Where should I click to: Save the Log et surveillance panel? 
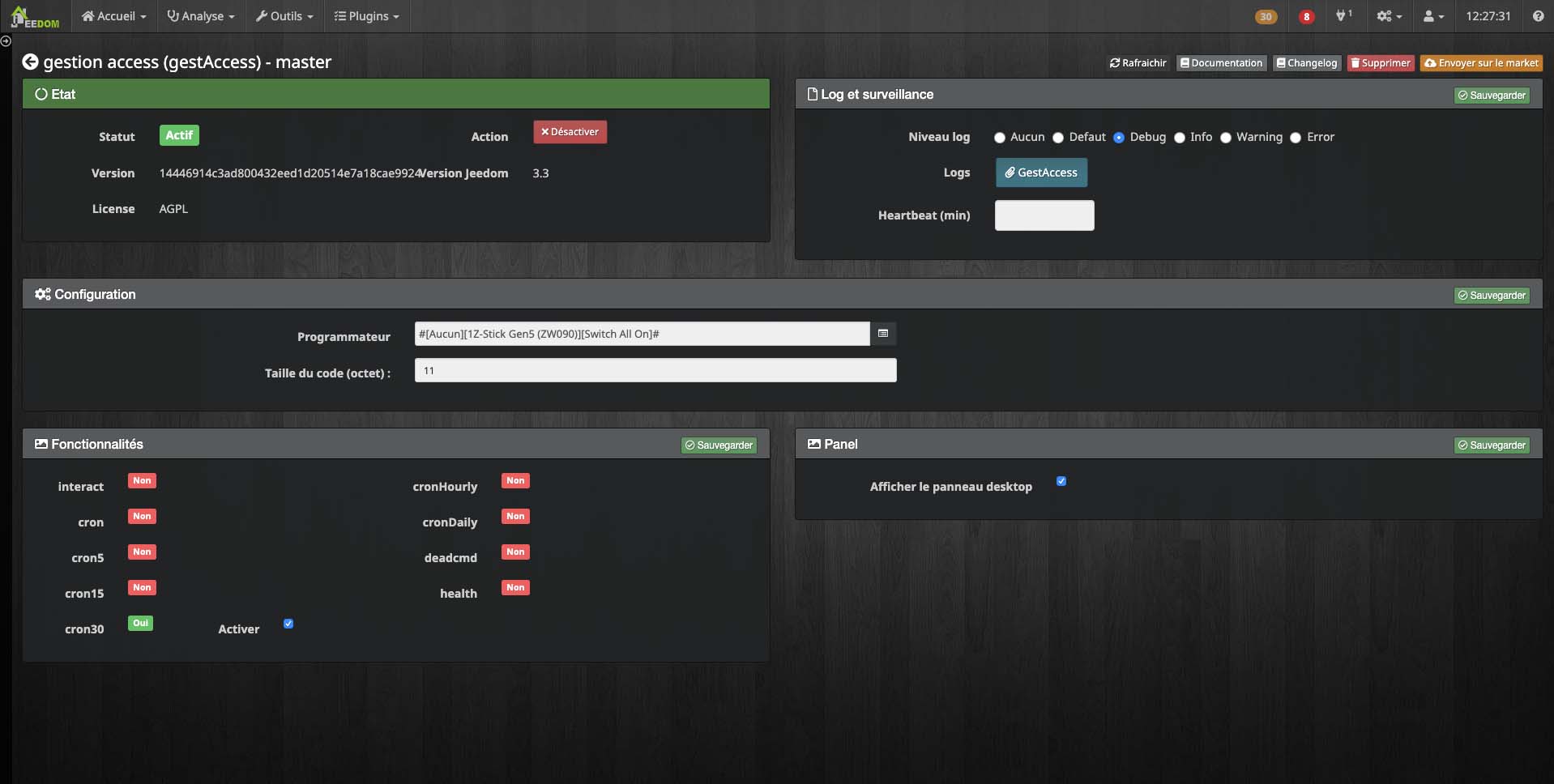coord(1492,96)
